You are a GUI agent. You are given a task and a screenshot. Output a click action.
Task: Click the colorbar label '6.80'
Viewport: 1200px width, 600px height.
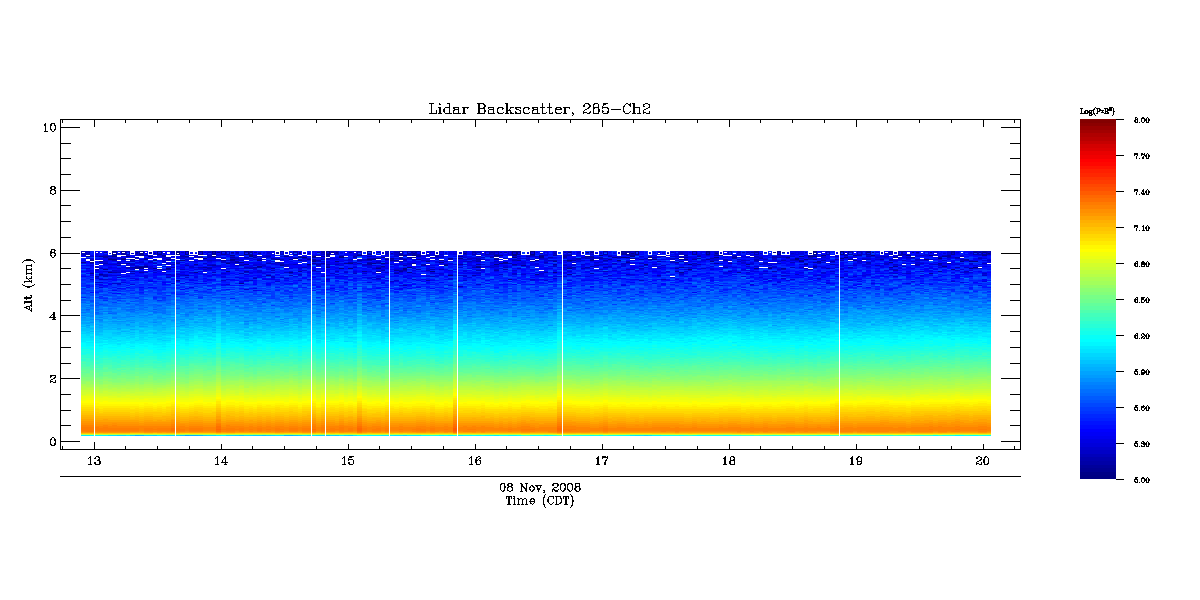point(1142,264)
